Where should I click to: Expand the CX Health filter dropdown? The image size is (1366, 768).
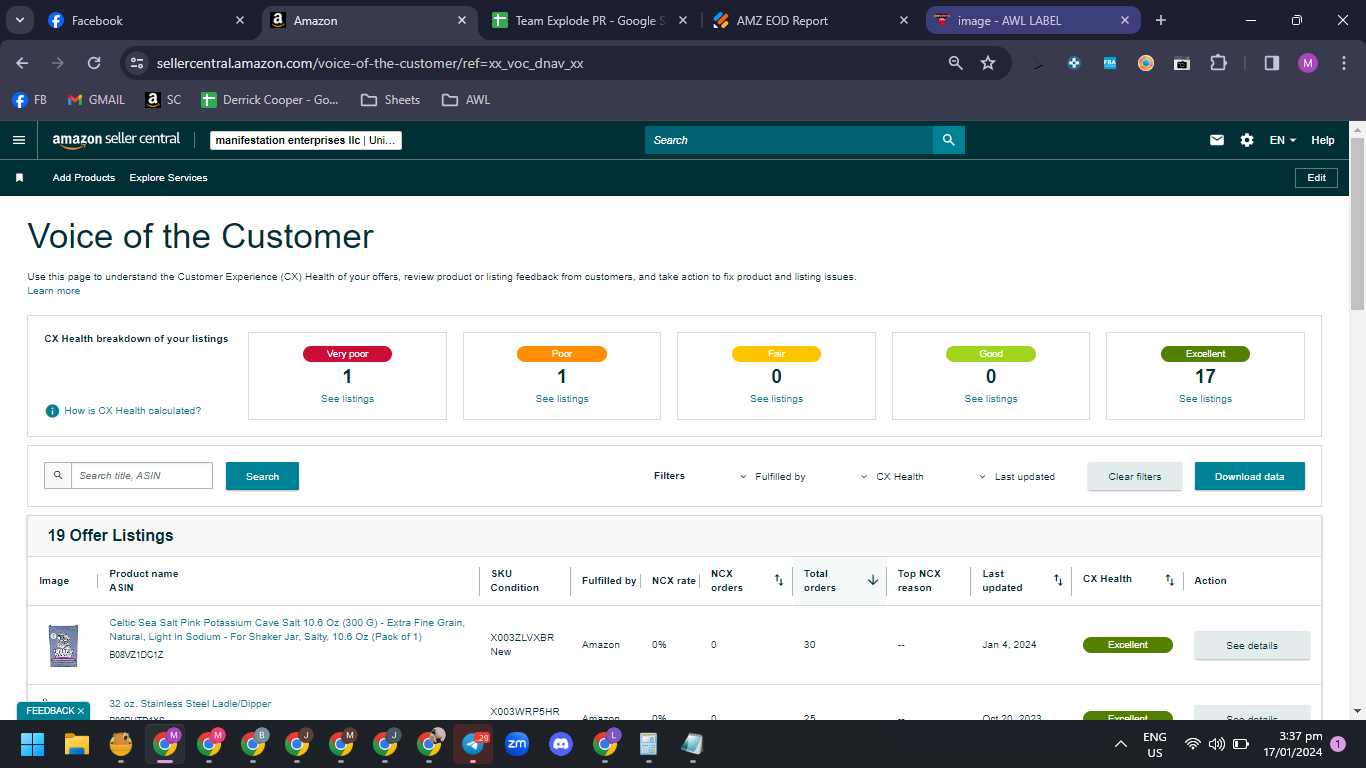click(x=892, y=477)
